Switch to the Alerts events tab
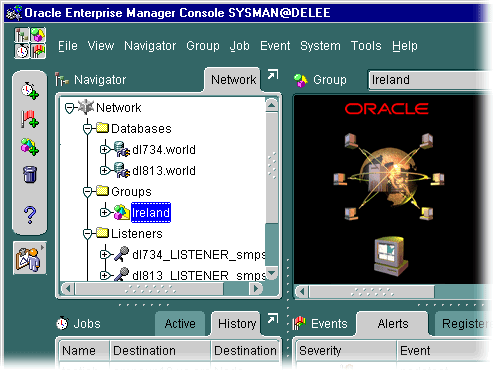The image size is (498, 375). [x=393, y=324]
